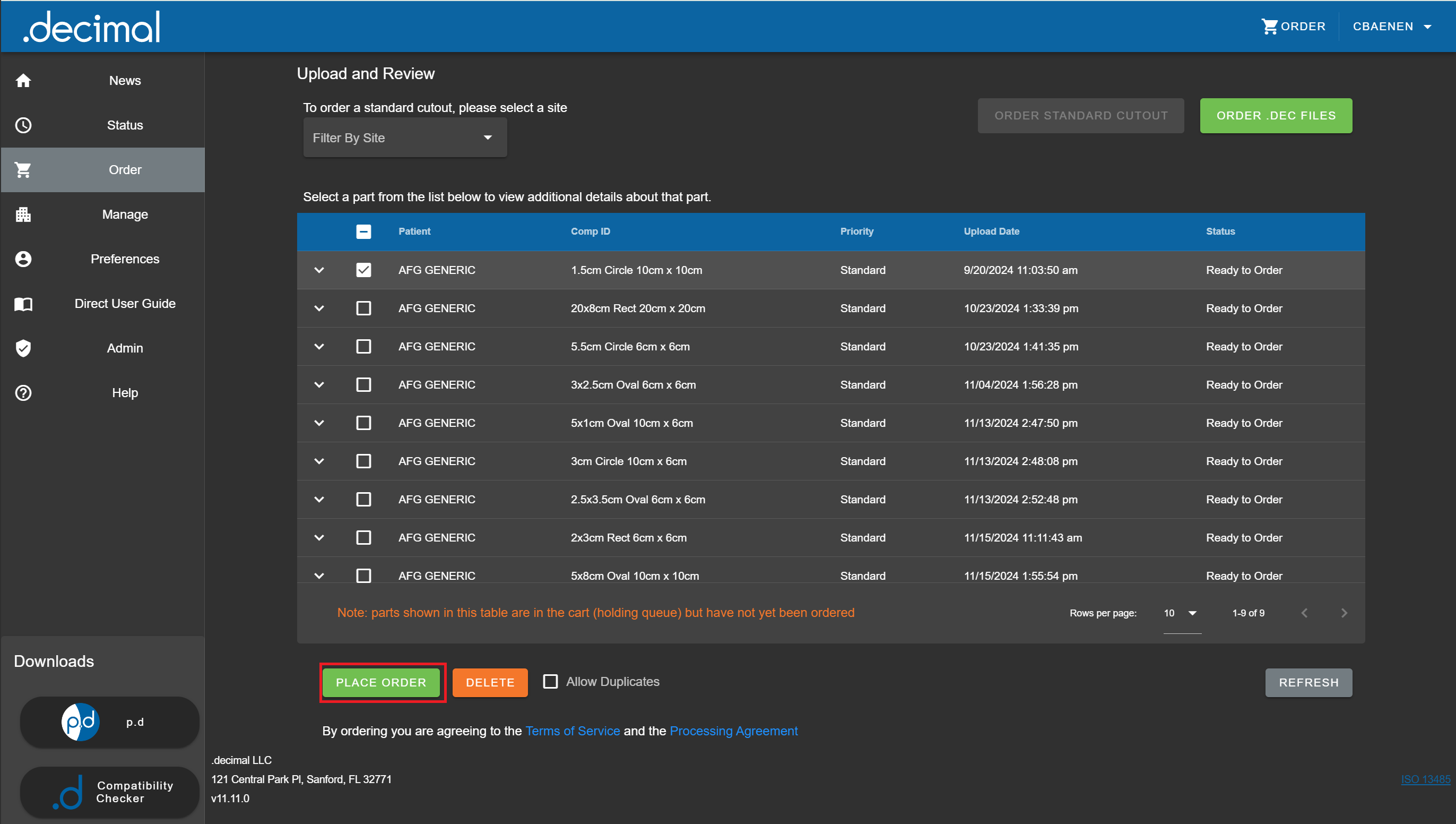Image resolution: width=1456 pixels, height=824 pixels.
Task: Click the REFRESH button
Action: click(1308, 683)
